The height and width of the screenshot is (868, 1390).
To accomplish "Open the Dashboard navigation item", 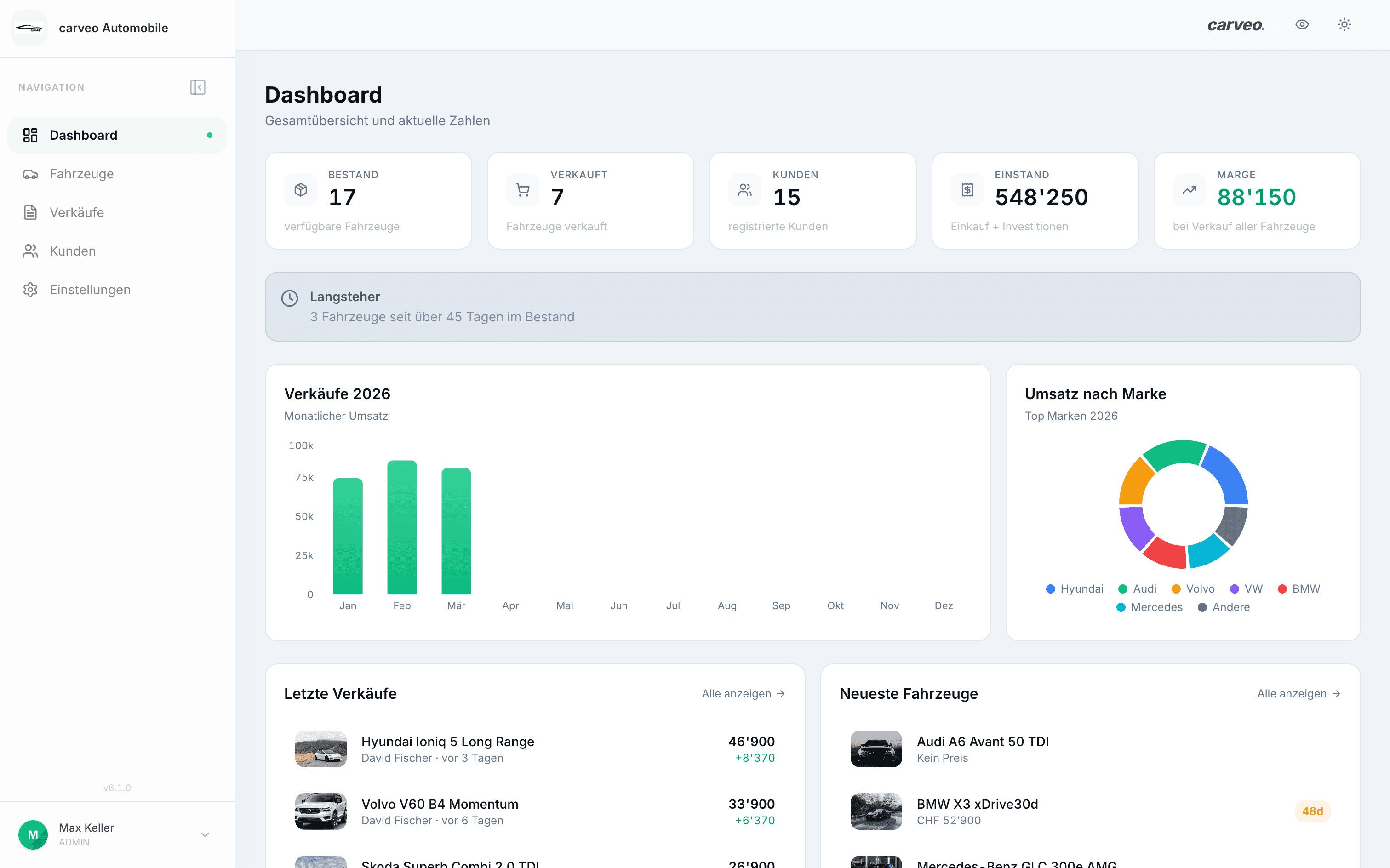I will coord(117,136).
